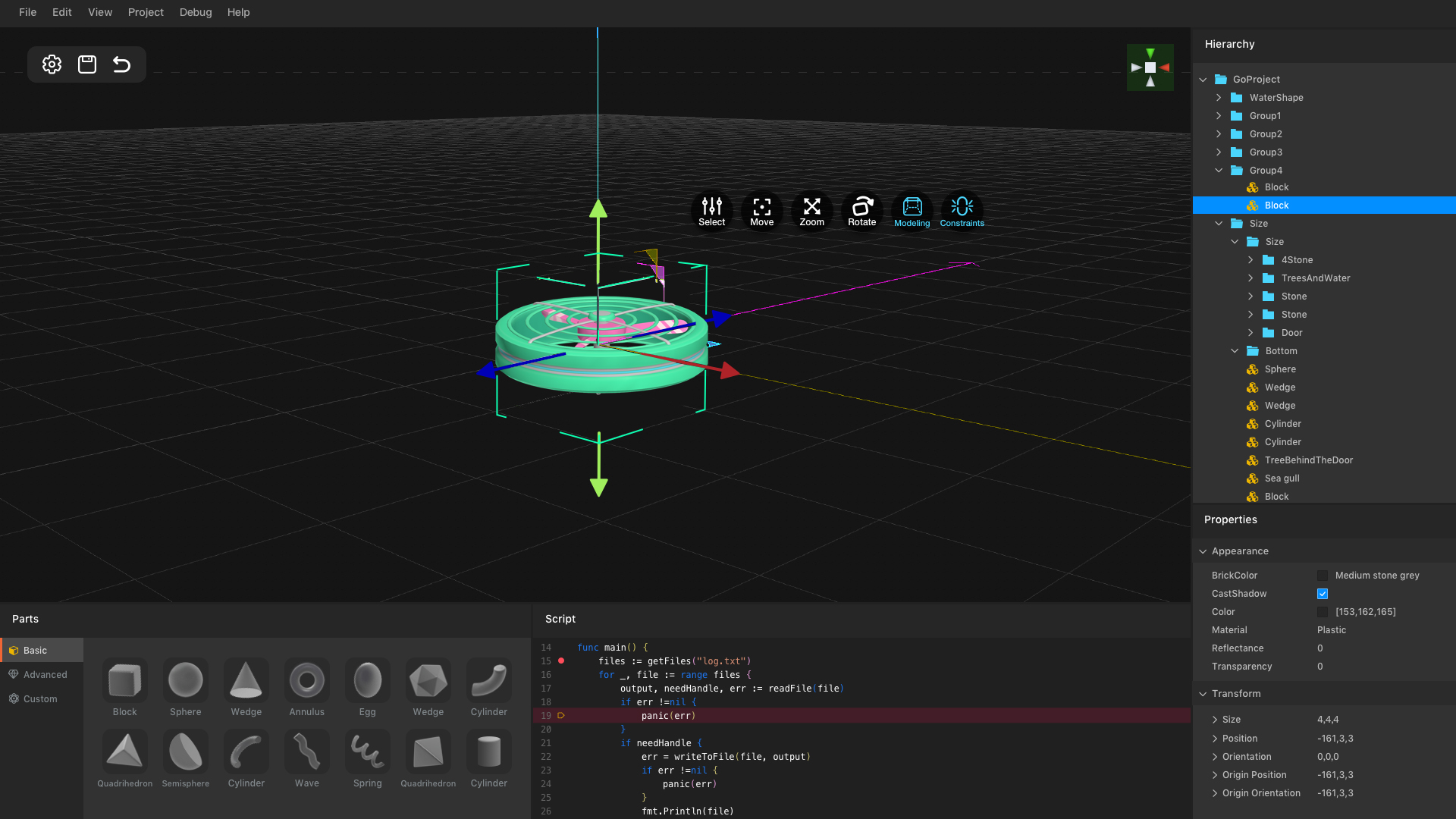1456x819 pixels.
Task: Expand the Position property row
Action: pyautogui.click(x=1215, y=739)
